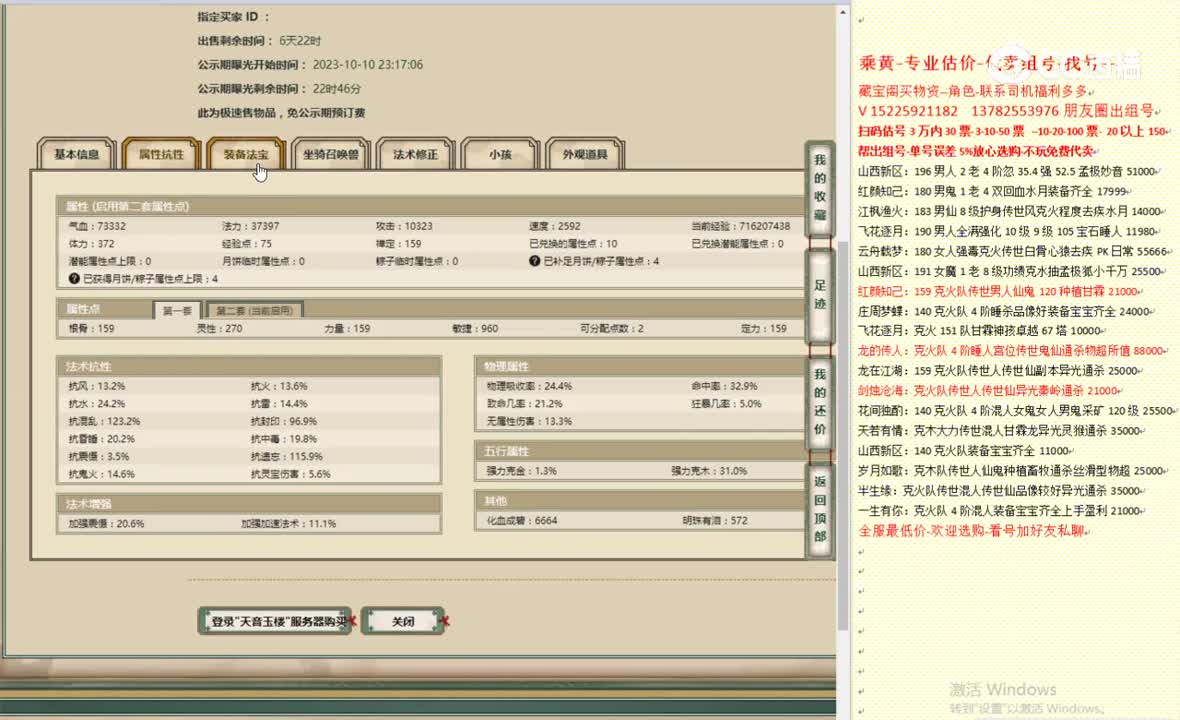Click the 气血：73332 value

[97, 226]
